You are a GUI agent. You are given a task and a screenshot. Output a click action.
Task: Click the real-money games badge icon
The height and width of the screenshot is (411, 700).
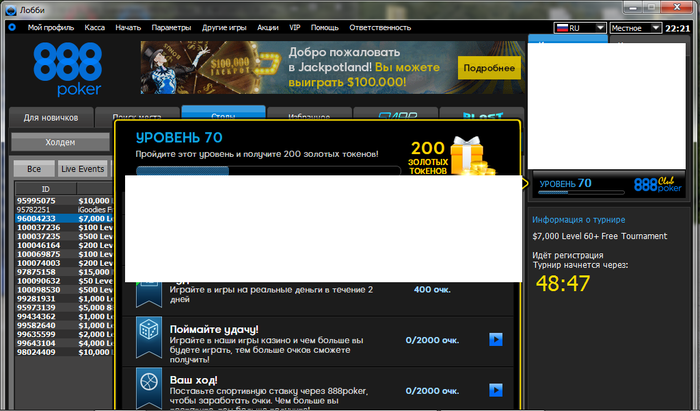click(x=149, y=295)
